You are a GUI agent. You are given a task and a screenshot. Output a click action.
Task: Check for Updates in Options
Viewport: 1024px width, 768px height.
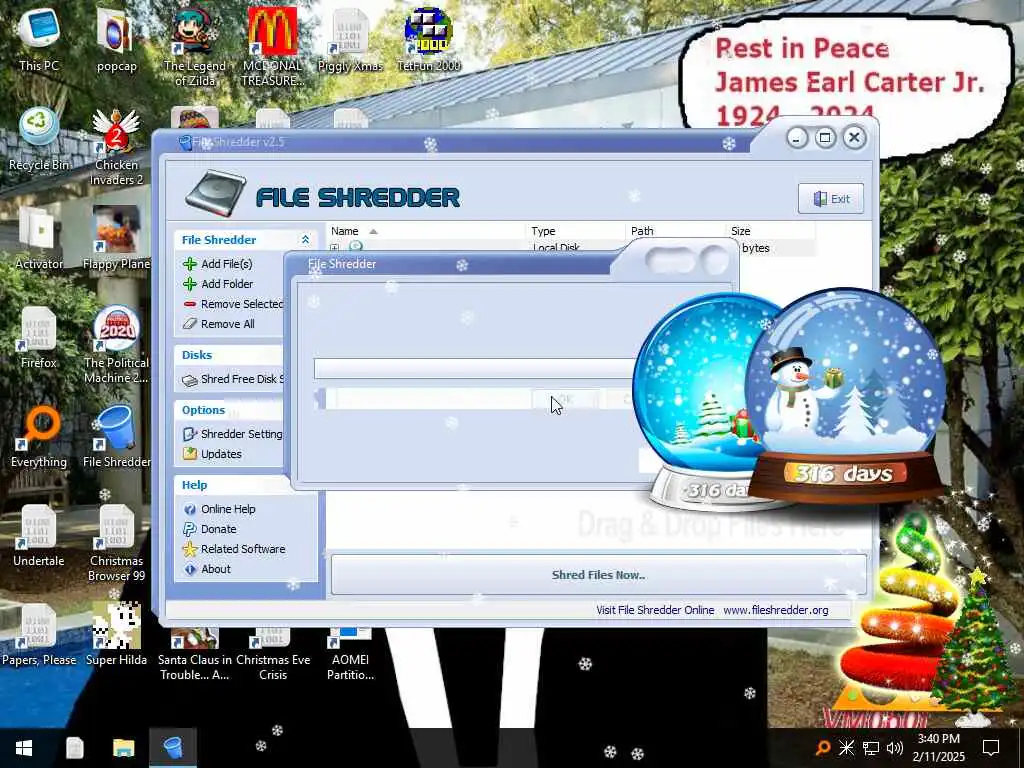coord(213,454)
